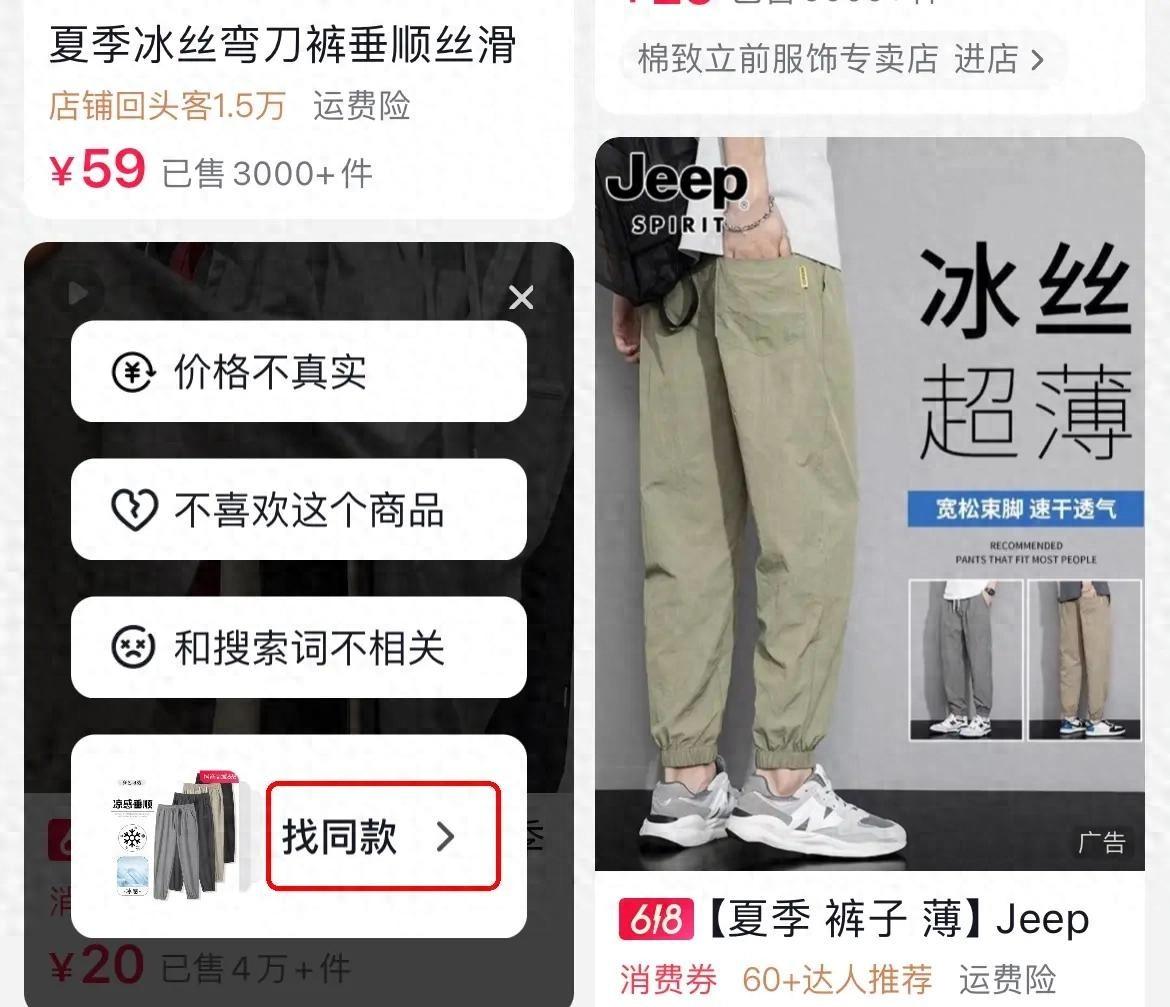Tap the dizzy face icon
This screenshot has width=1170, height=1007.
pyautogui.click(x=133, y=647)
